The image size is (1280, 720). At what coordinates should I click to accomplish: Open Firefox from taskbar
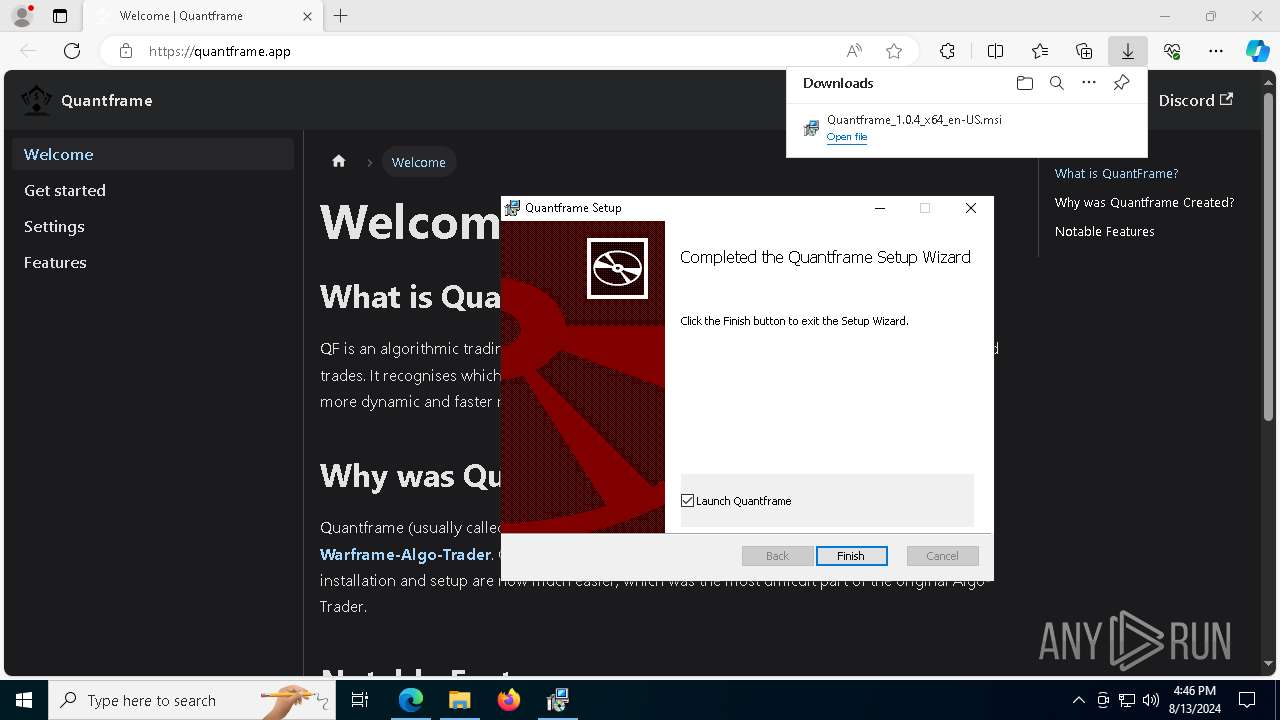508,700
